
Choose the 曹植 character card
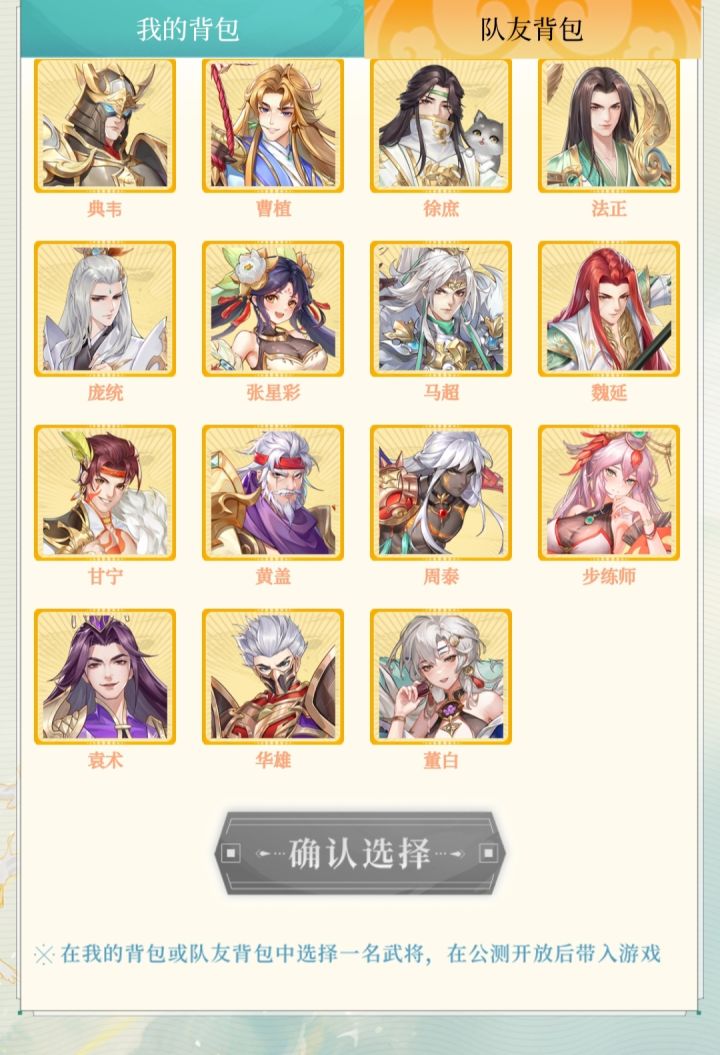coord(273,125)
